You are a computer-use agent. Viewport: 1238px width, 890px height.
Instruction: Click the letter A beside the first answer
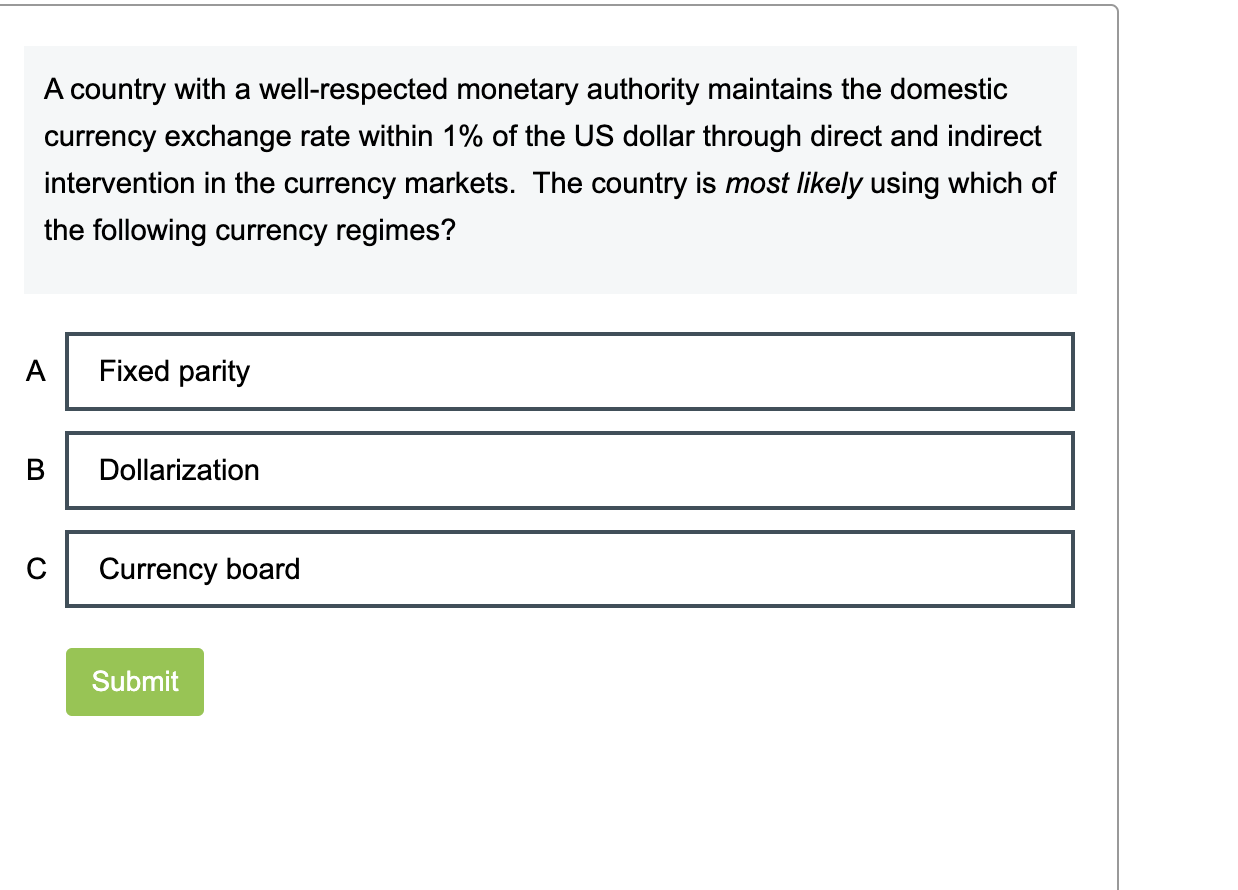click(36, 371)
